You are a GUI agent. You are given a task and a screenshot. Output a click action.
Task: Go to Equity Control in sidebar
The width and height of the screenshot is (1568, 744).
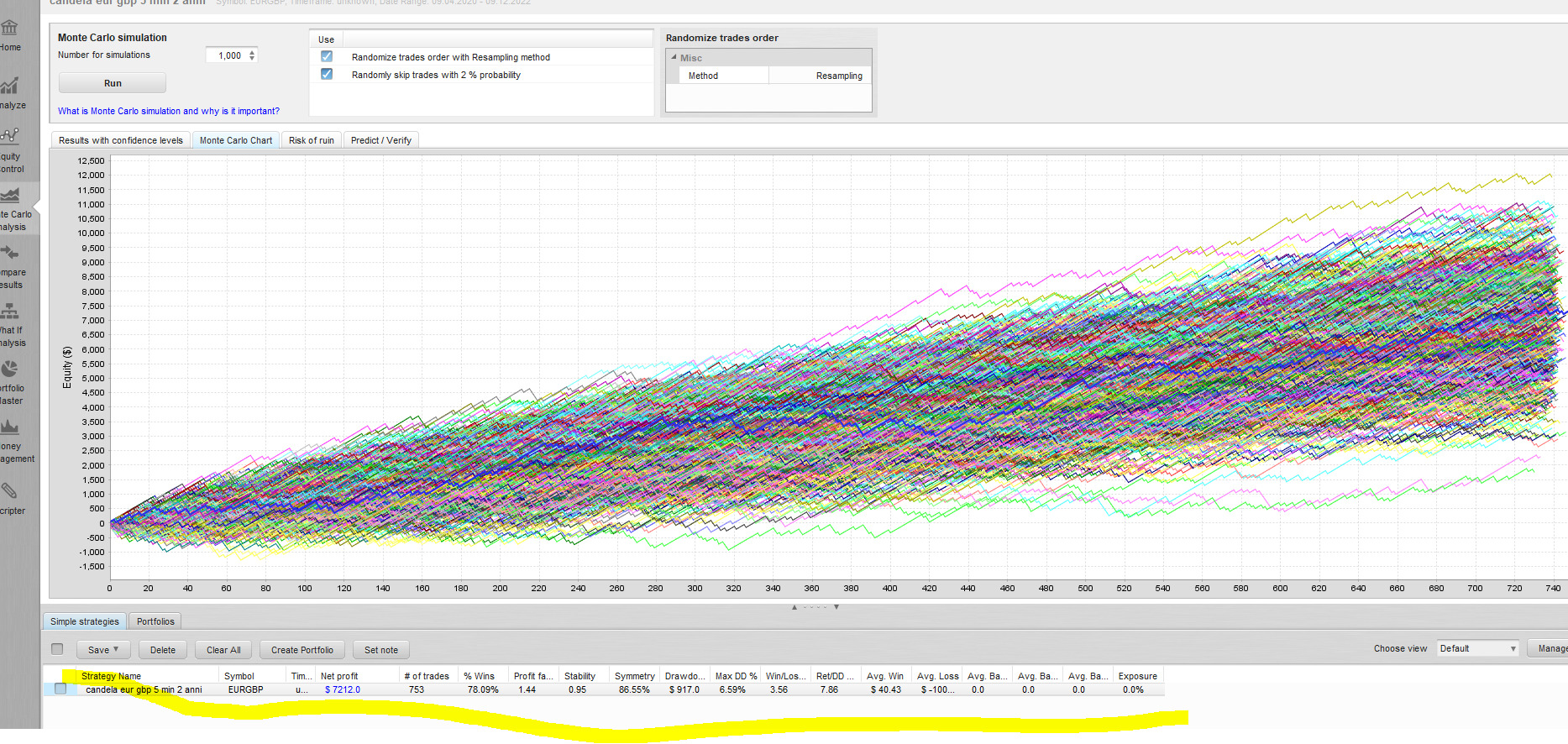[x=10, y=143]
